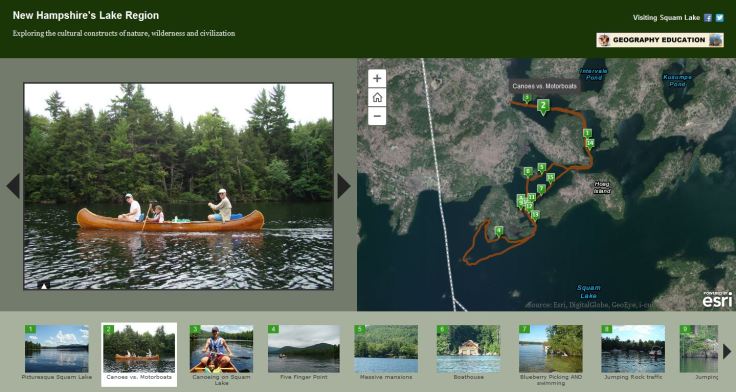This screenshot has height=392, width=736.
Task: Click 'Visiting Squam Lake' header text
Action: (666, 18)
